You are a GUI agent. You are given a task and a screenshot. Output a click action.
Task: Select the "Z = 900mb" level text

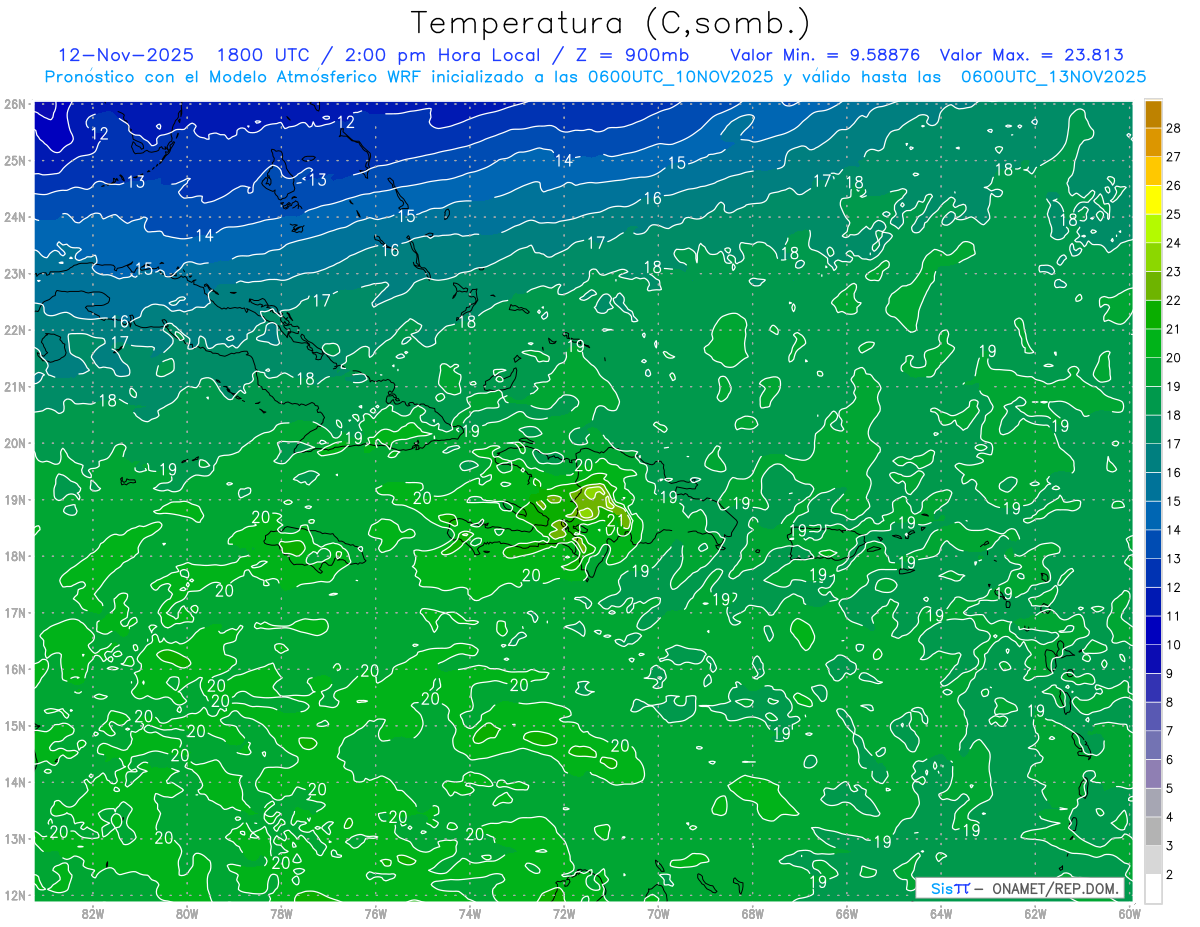[x=635, y=56]
